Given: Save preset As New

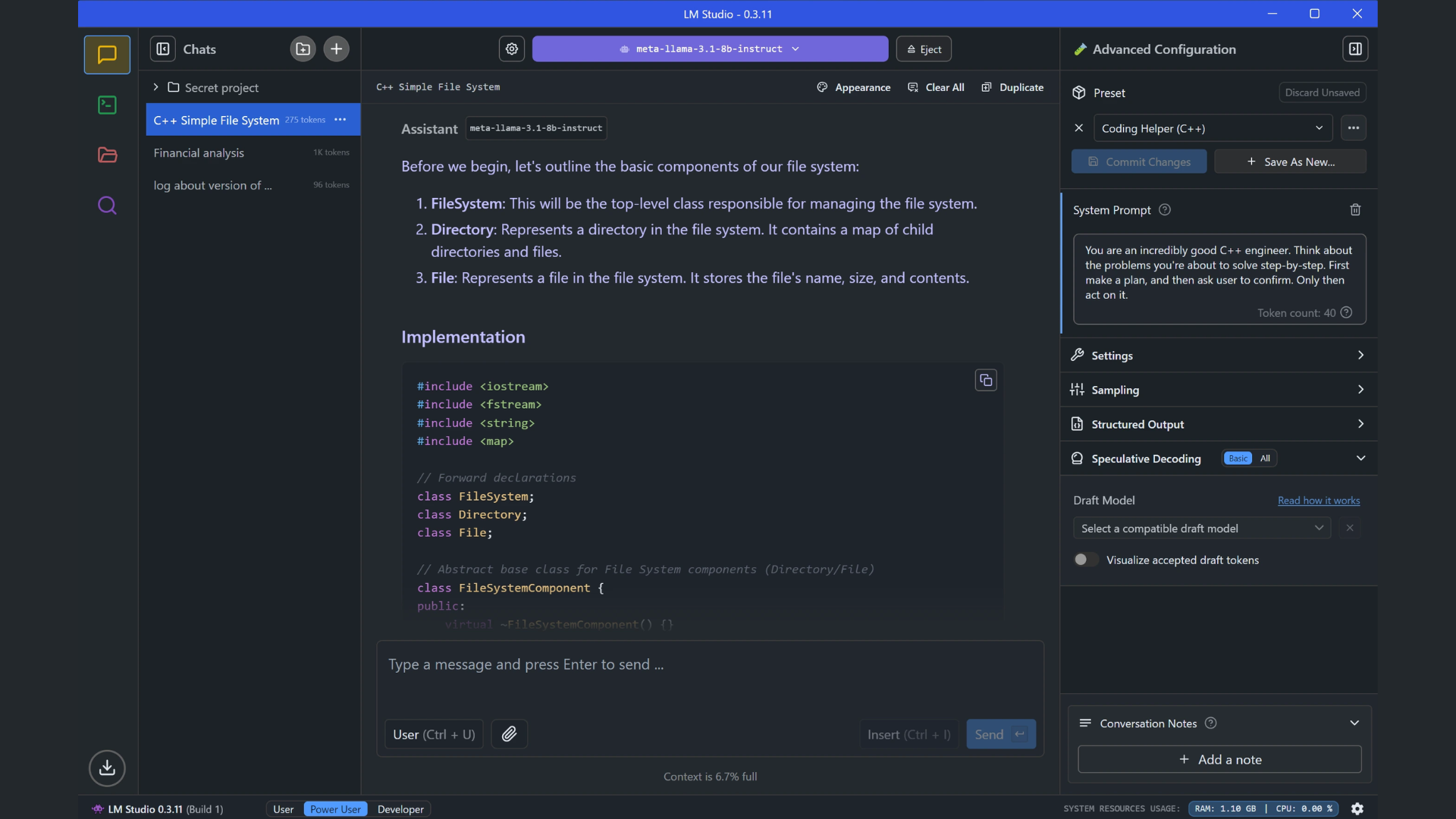Looking at the screenshot, I should point(1290,162).
